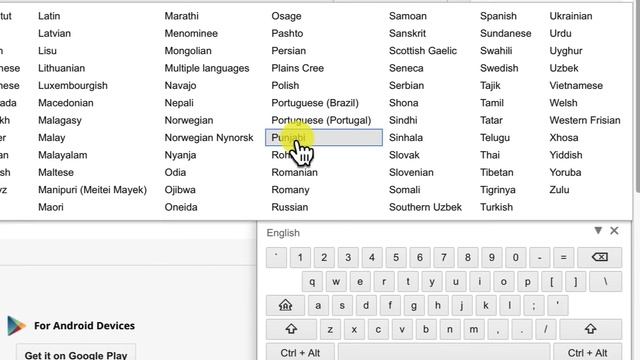Select Swahili from the list
The image size is (640, 360).
point(496,51)
